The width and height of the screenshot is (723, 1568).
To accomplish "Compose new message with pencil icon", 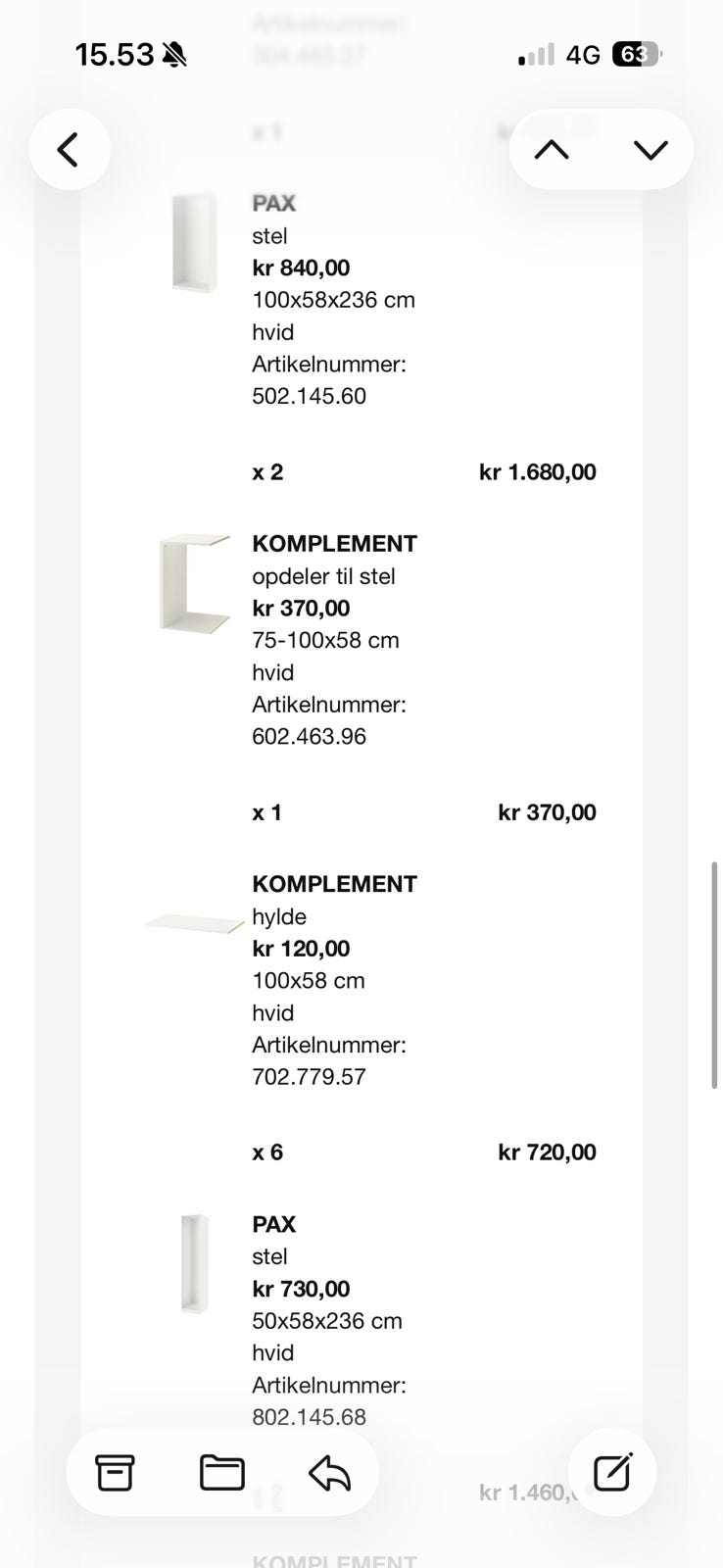I will [612, 1472].
